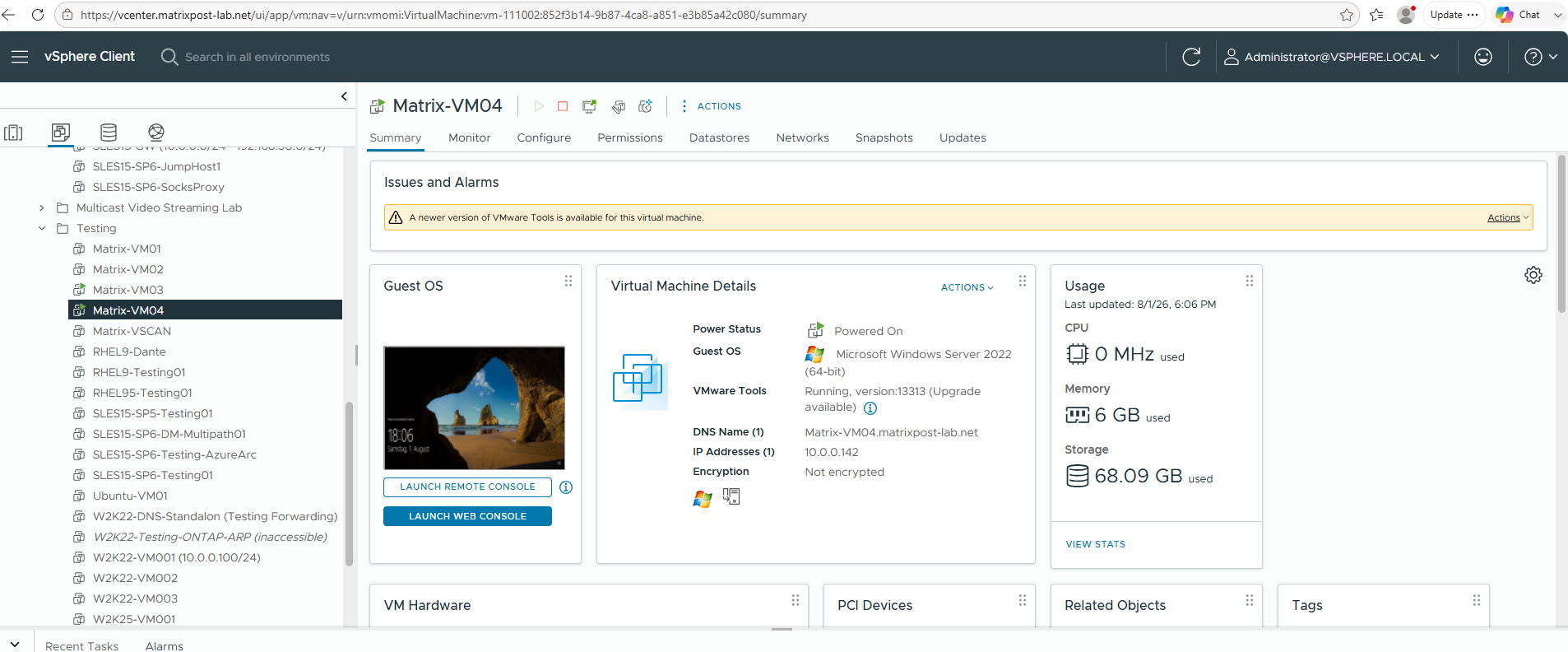Screen dimensions: 1568x652
Task: Click the Power On icon for Matrix-VM04
Action: 539,106
